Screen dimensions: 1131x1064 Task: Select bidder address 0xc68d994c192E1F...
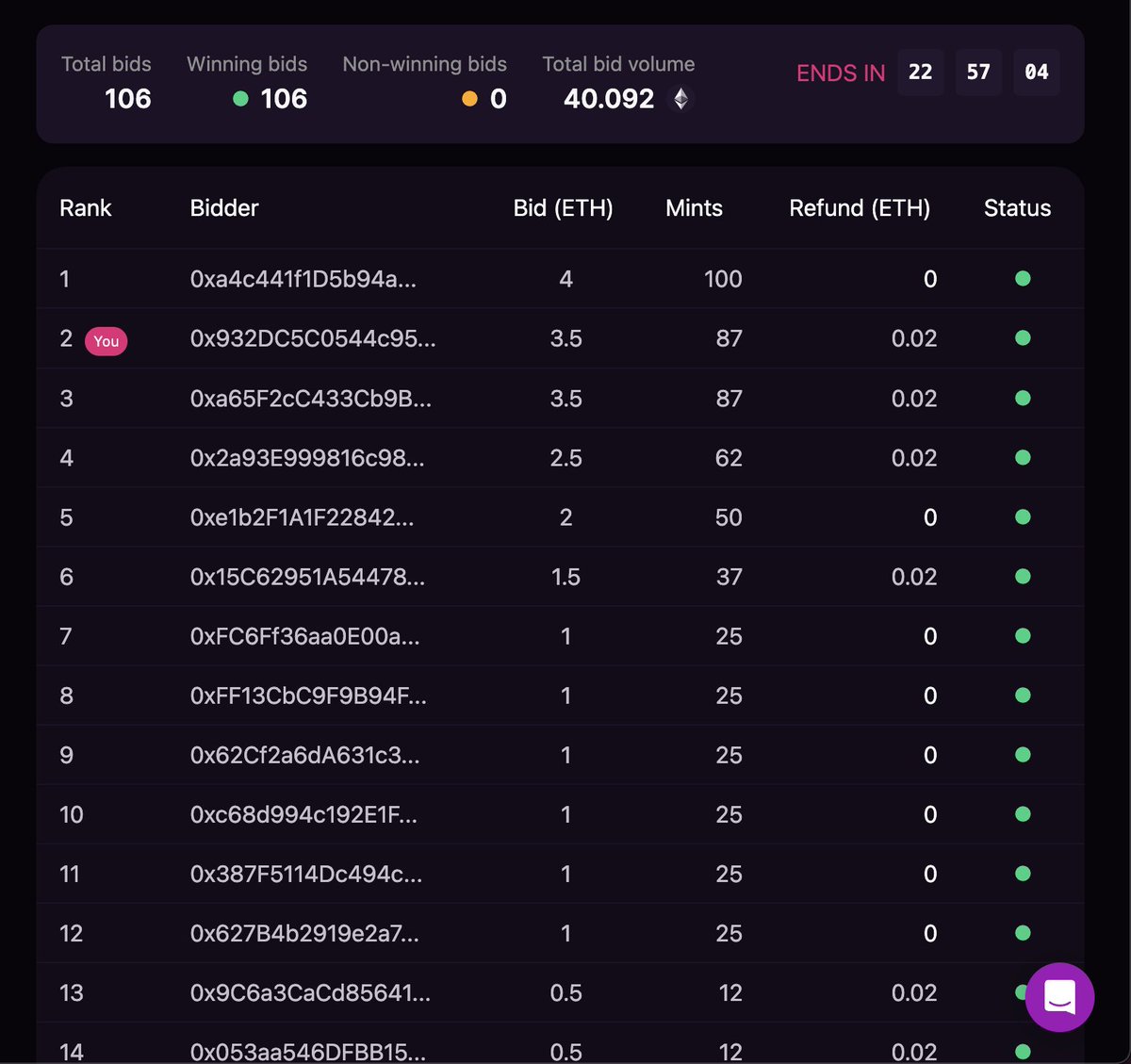point(303,814)
